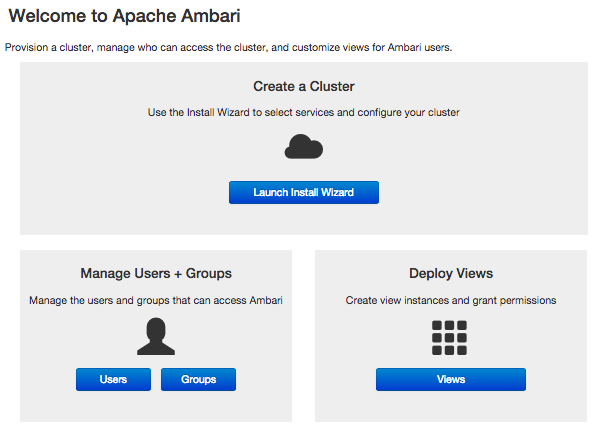Click the Create view instances description text

coord(450,300)
